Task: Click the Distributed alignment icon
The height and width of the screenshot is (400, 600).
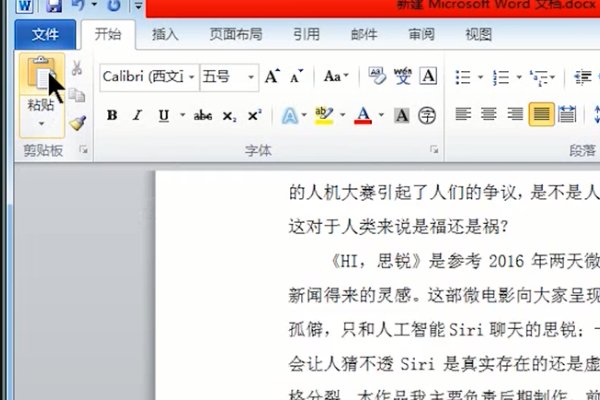Action: pyautogui.click(x=567, y=114)
